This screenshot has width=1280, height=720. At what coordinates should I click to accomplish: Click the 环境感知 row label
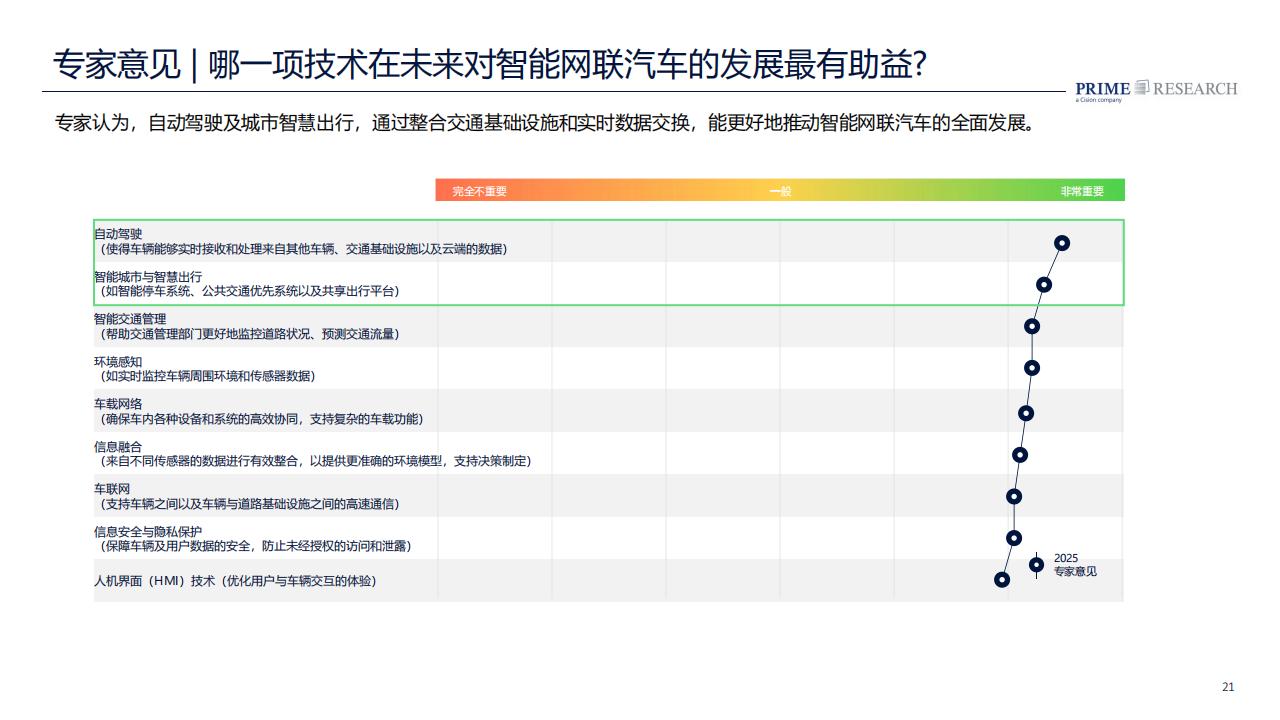click(118, 361)
